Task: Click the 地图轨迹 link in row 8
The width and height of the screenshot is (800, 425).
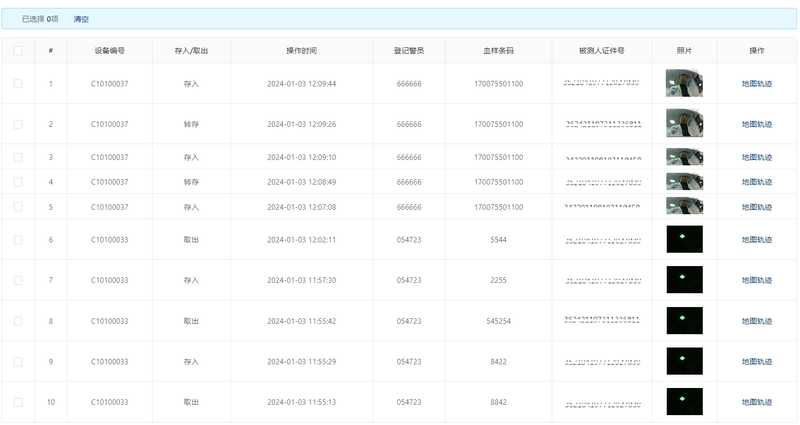Action: [x=757, y=321]
